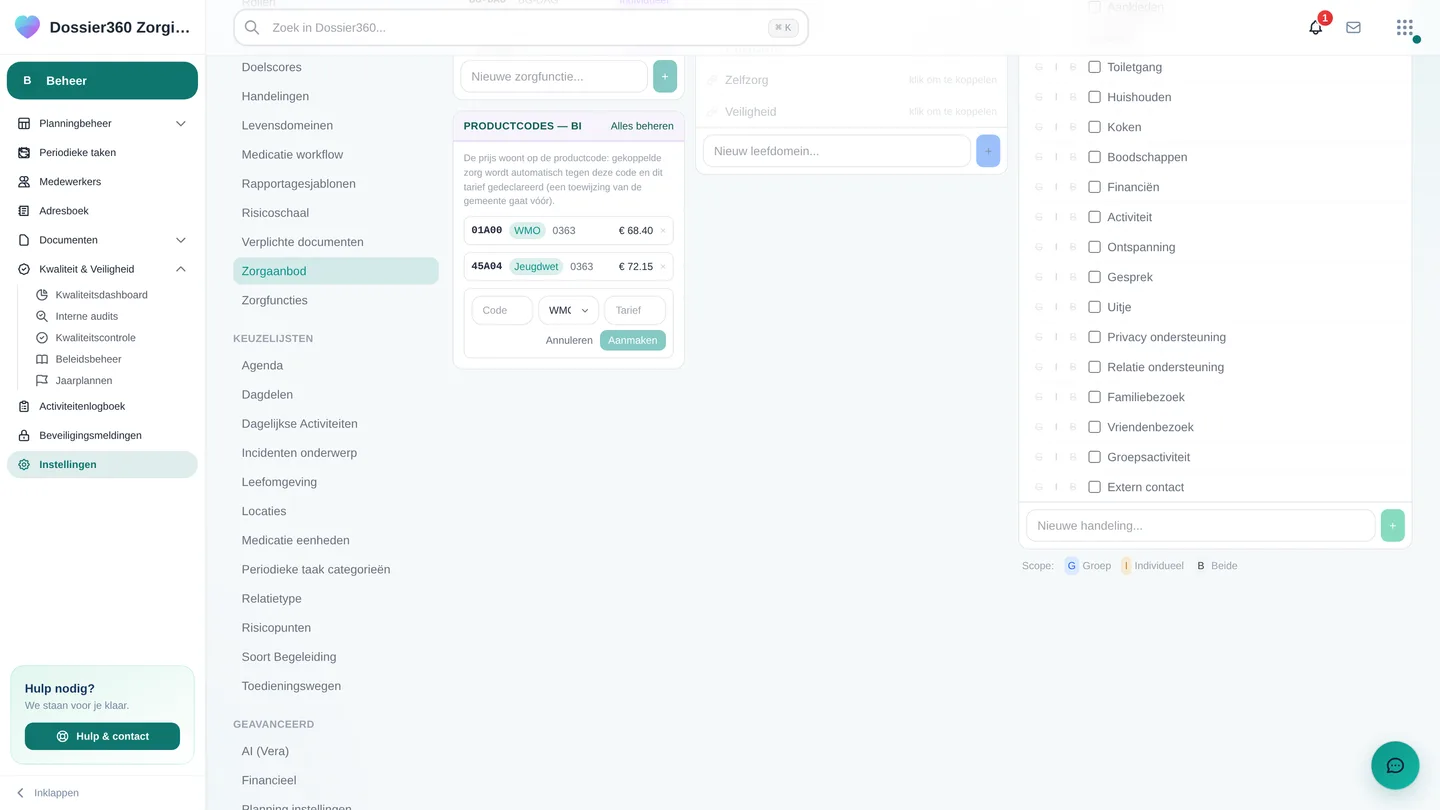Open the mail envelope icon
The width and height of the screenshot is (1440, 810).
[x=1353, y=28]
